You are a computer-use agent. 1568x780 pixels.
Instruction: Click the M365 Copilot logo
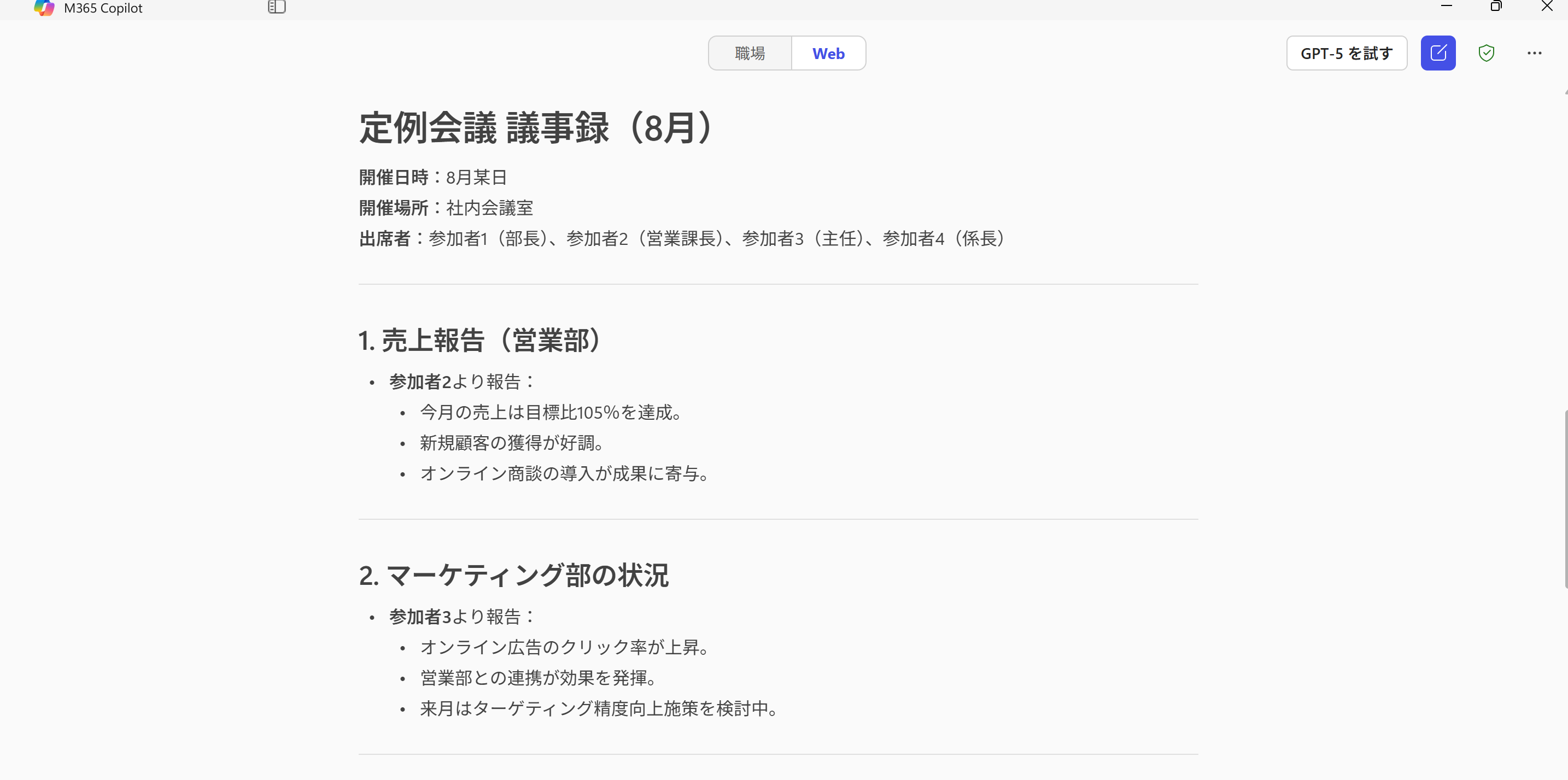pos(43,8)
